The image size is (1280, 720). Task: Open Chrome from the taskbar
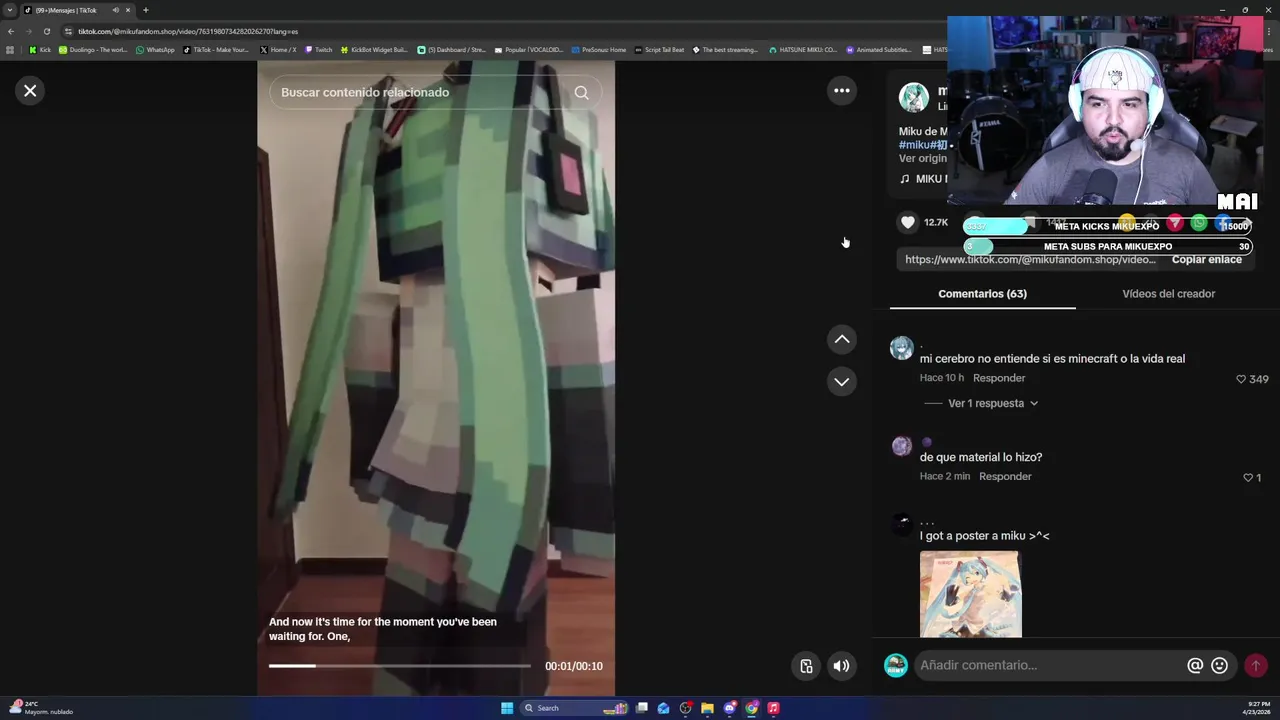[x=752, y=708]
